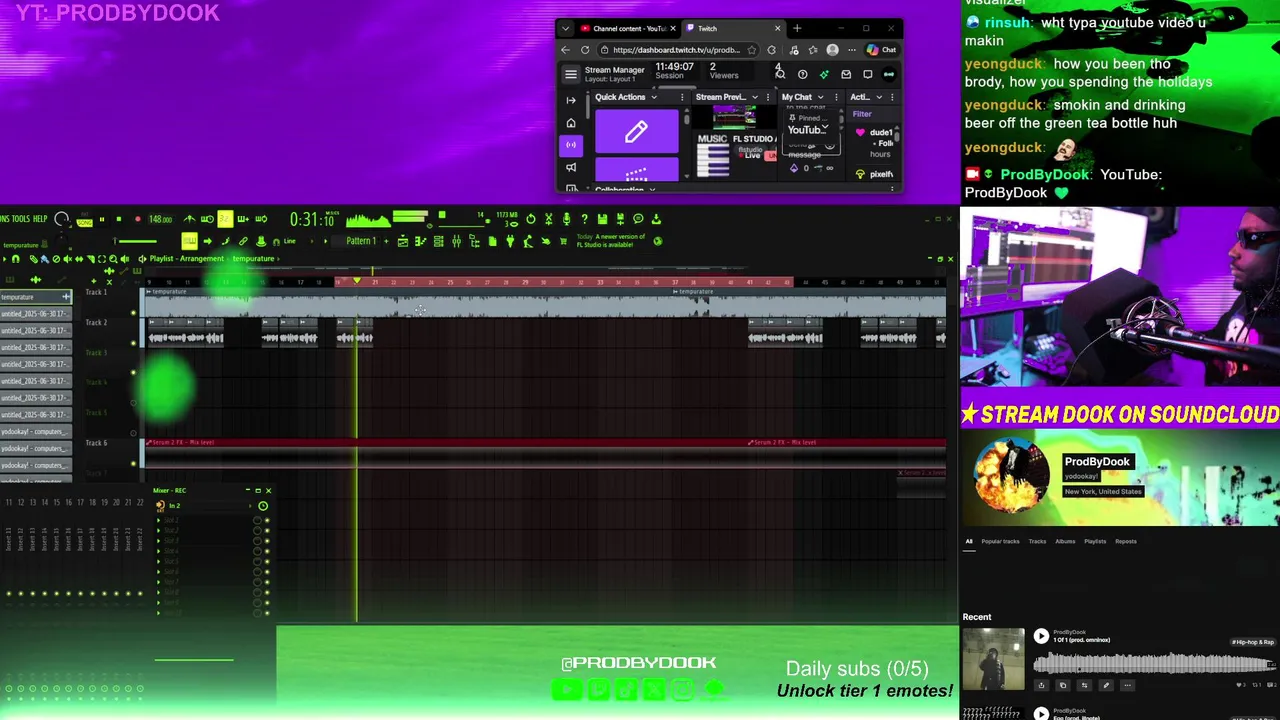
Task: Expand the pinned YouTube message chevron
Action: pos(825,126)
